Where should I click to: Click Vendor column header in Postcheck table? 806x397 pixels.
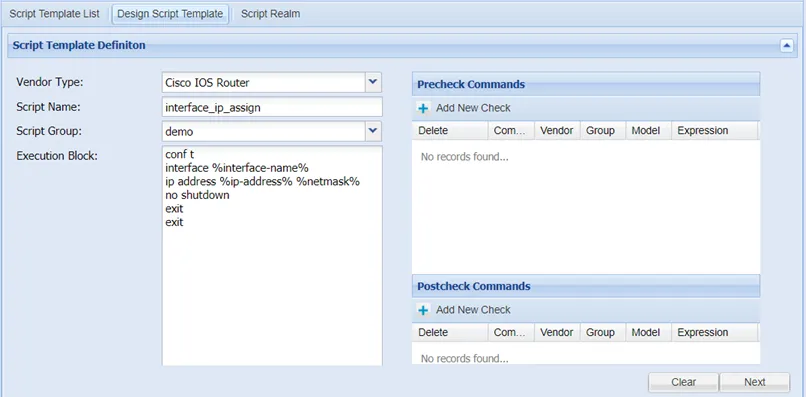557,332
